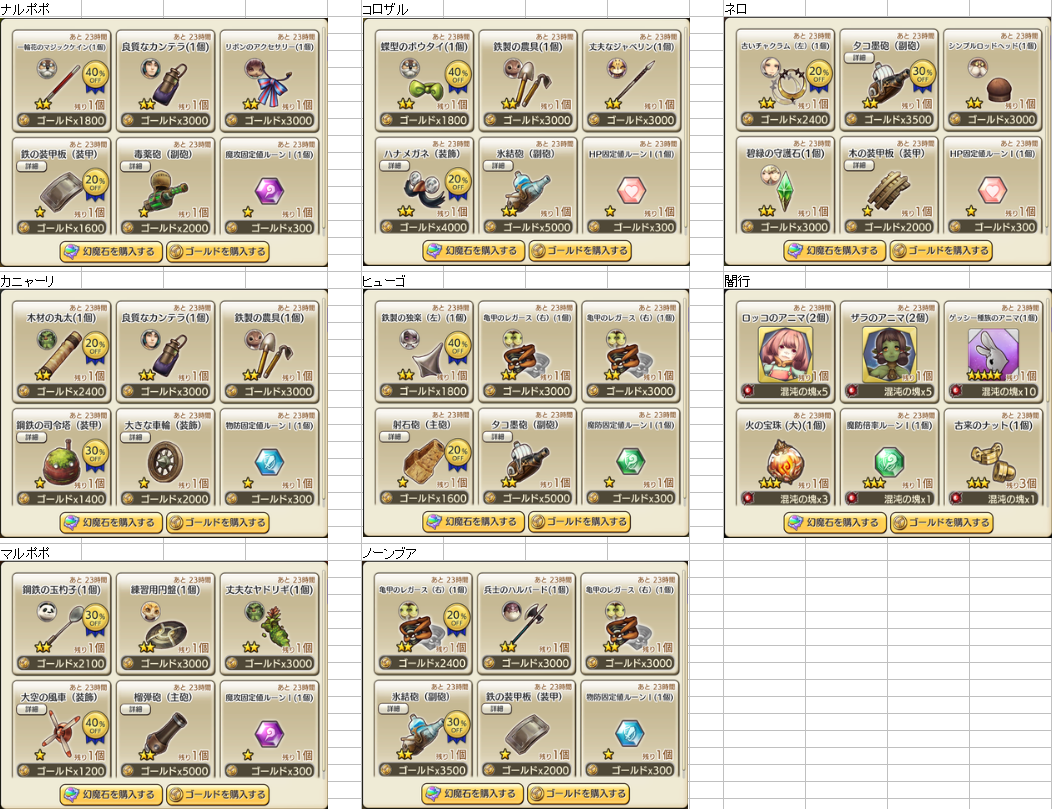1052x809 pixels.
Task: Click 幻魔石を購入する in the ネロ shop
Action: click(x=835, y=250)
